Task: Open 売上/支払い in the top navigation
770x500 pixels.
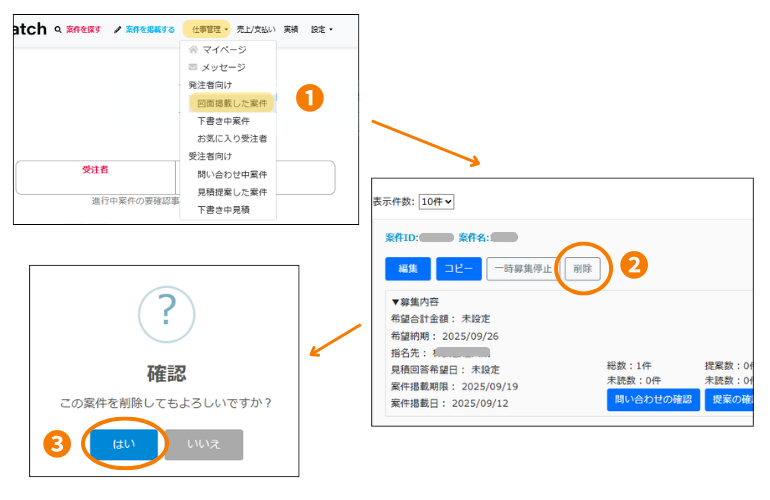Action: (x=256, y=29)
